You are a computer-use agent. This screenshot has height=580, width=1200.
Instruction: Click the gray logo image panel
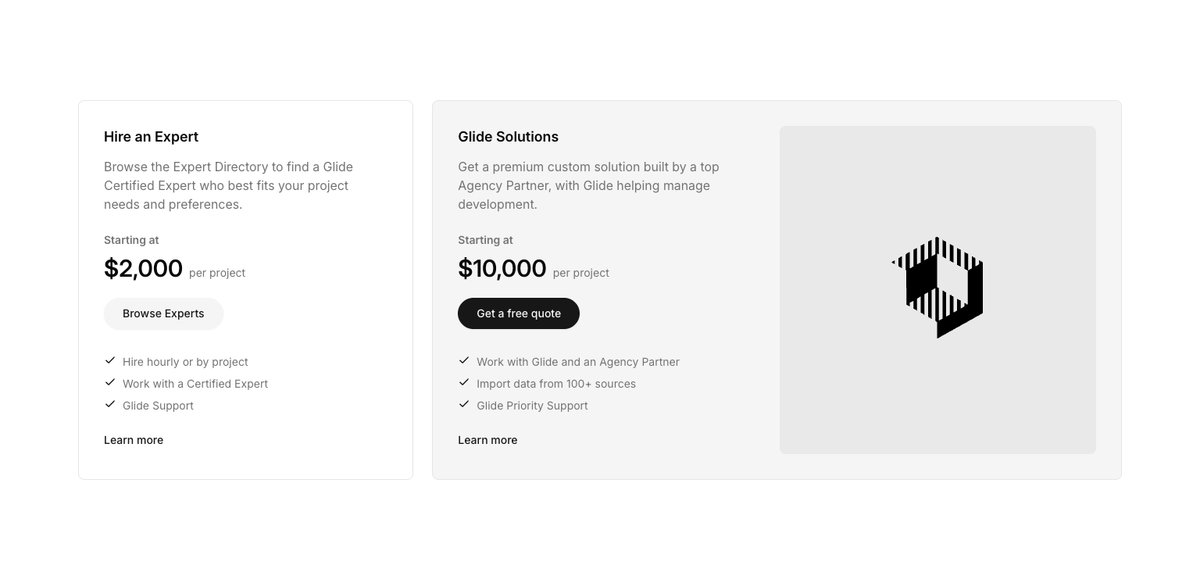coord(938,290)
